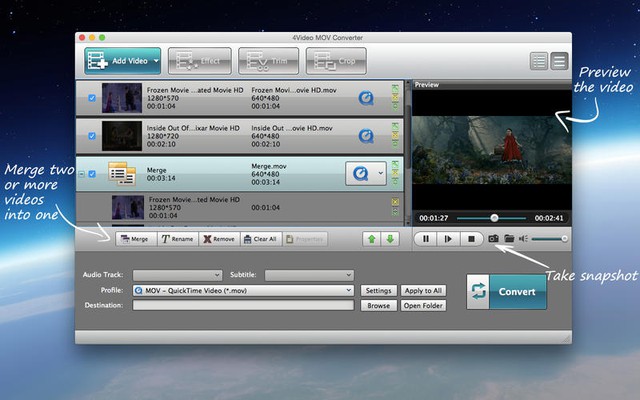The image size is (640, 400).
Task: Open the snapshot folder icon
Action: point(508,239)
